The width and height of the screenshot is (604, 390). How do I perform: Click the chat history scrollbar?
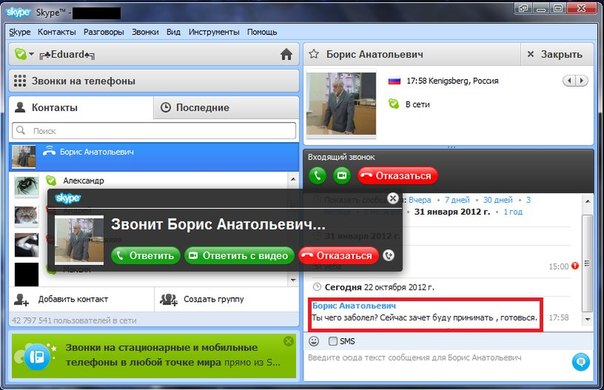[x=587, y=262]
